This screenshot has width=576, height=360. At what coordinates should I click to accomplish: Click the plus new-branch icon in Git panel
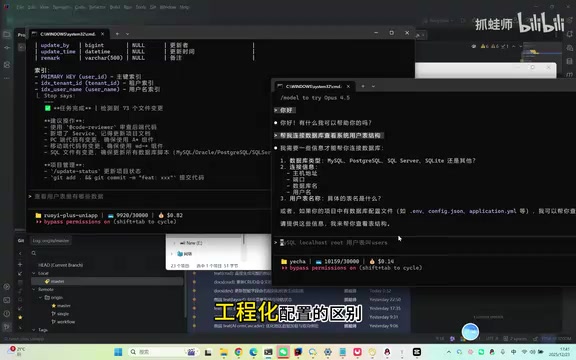tap(20, 264)
